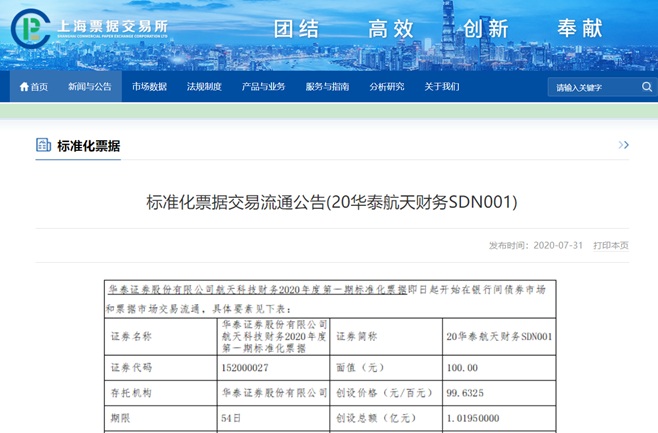Select the 创设总额（亿元） label cell
The width and height of the screenshot is (658, 433).
click(x=386, y=418)
